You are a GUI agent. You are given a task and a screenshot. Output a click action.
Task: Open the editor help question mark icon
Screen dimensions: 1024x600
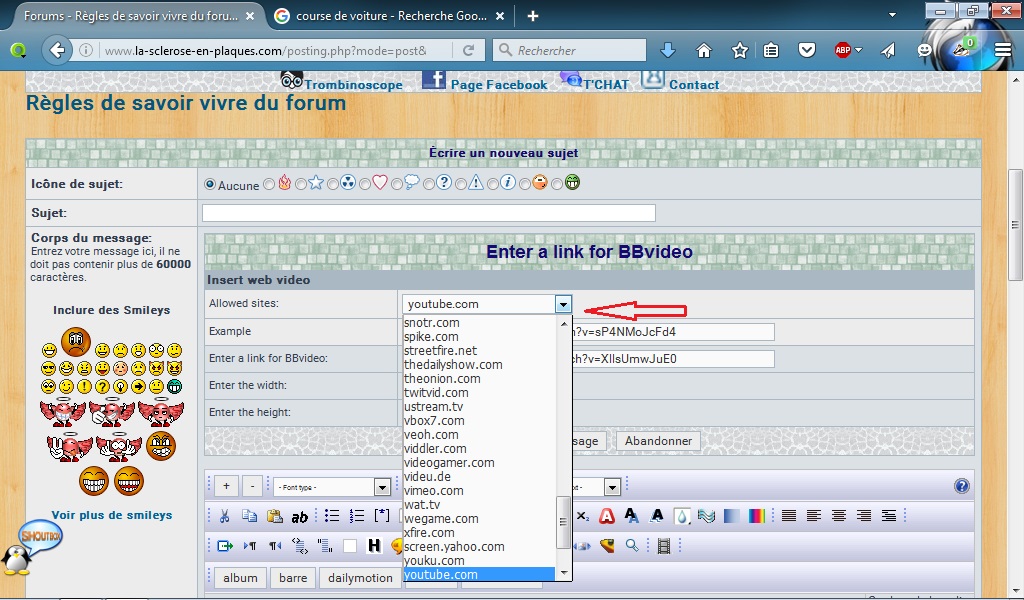click(961, 486)
